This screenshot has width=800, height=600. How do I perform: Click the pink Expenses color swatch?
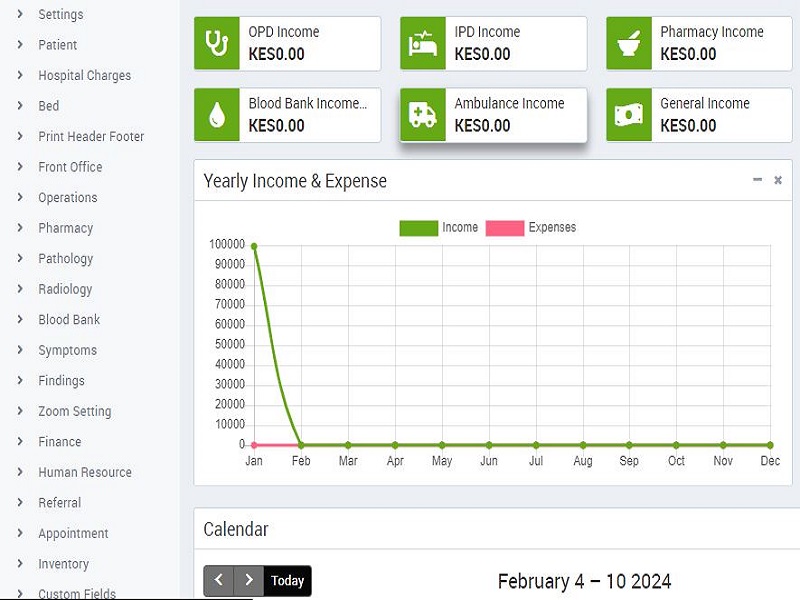point(507,227)
